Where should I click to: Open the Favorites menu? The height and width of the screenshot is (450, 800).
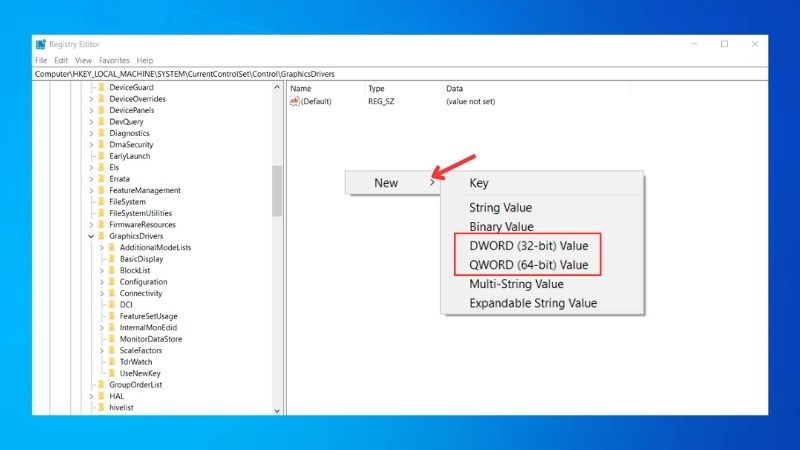tap(114, 60)
